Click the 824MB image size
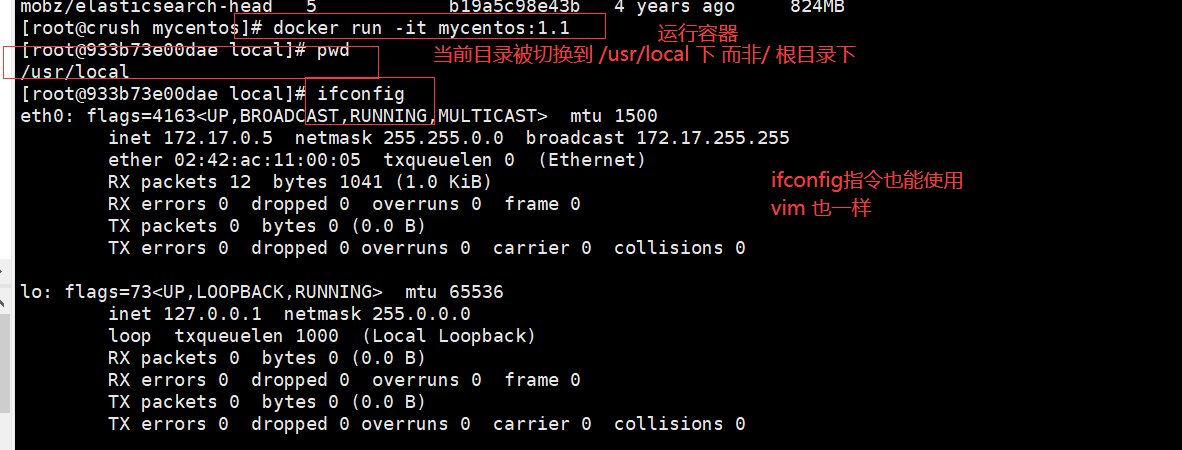Image resolution: width=1182 pixels, height=450 pixels. 818,7
